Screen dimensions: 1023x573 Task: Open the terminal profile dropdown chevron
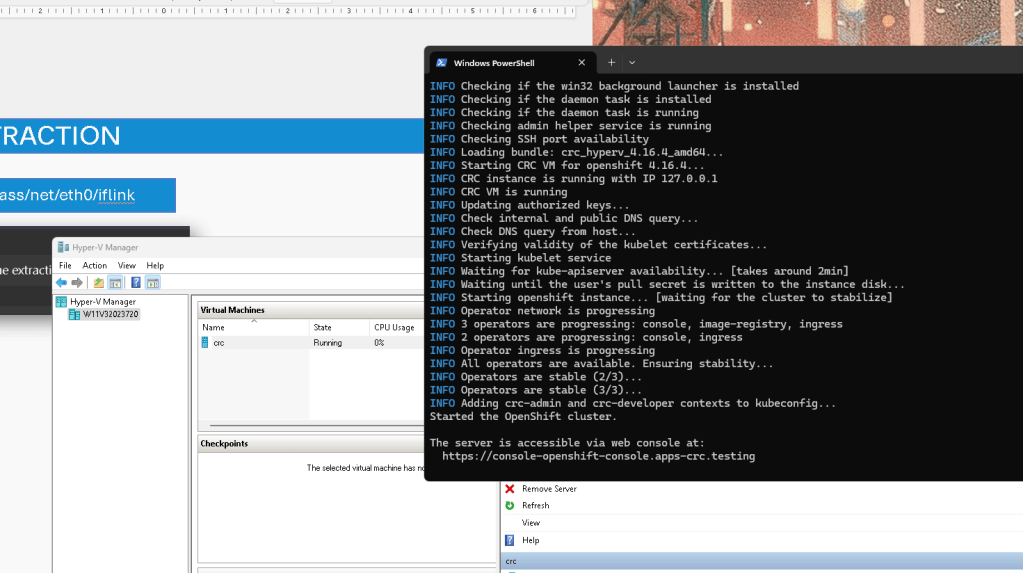[632, 63]
